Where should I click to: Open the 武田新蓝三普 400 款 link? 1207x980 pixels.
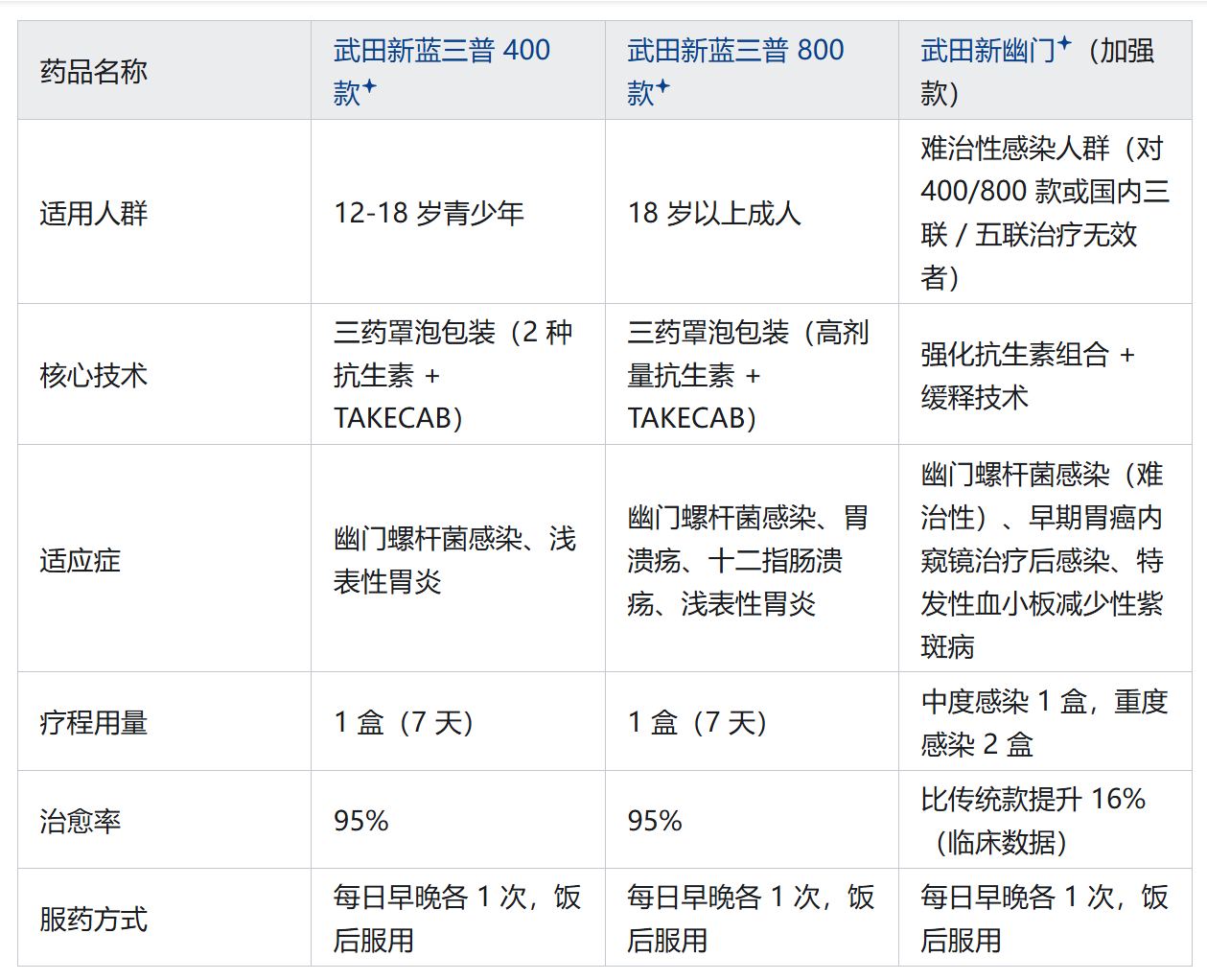click(x=441, y=71)
